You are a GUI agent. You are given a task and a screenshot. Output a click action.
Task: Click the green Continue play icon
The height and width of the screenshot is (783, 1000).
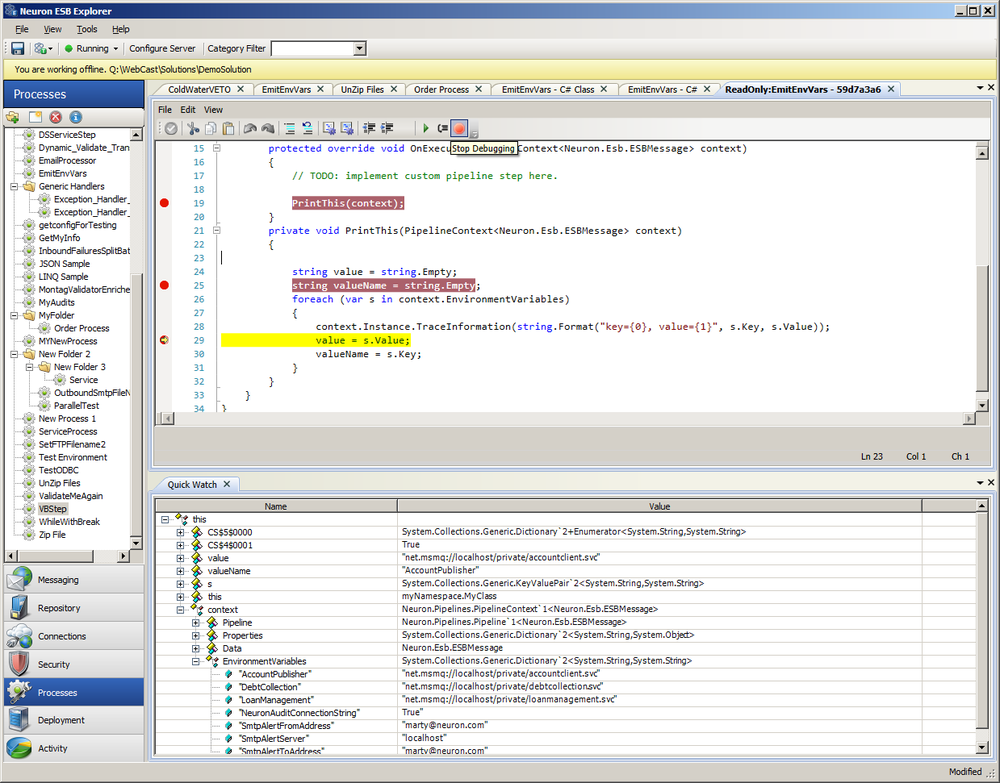click(x=425, y=128)
